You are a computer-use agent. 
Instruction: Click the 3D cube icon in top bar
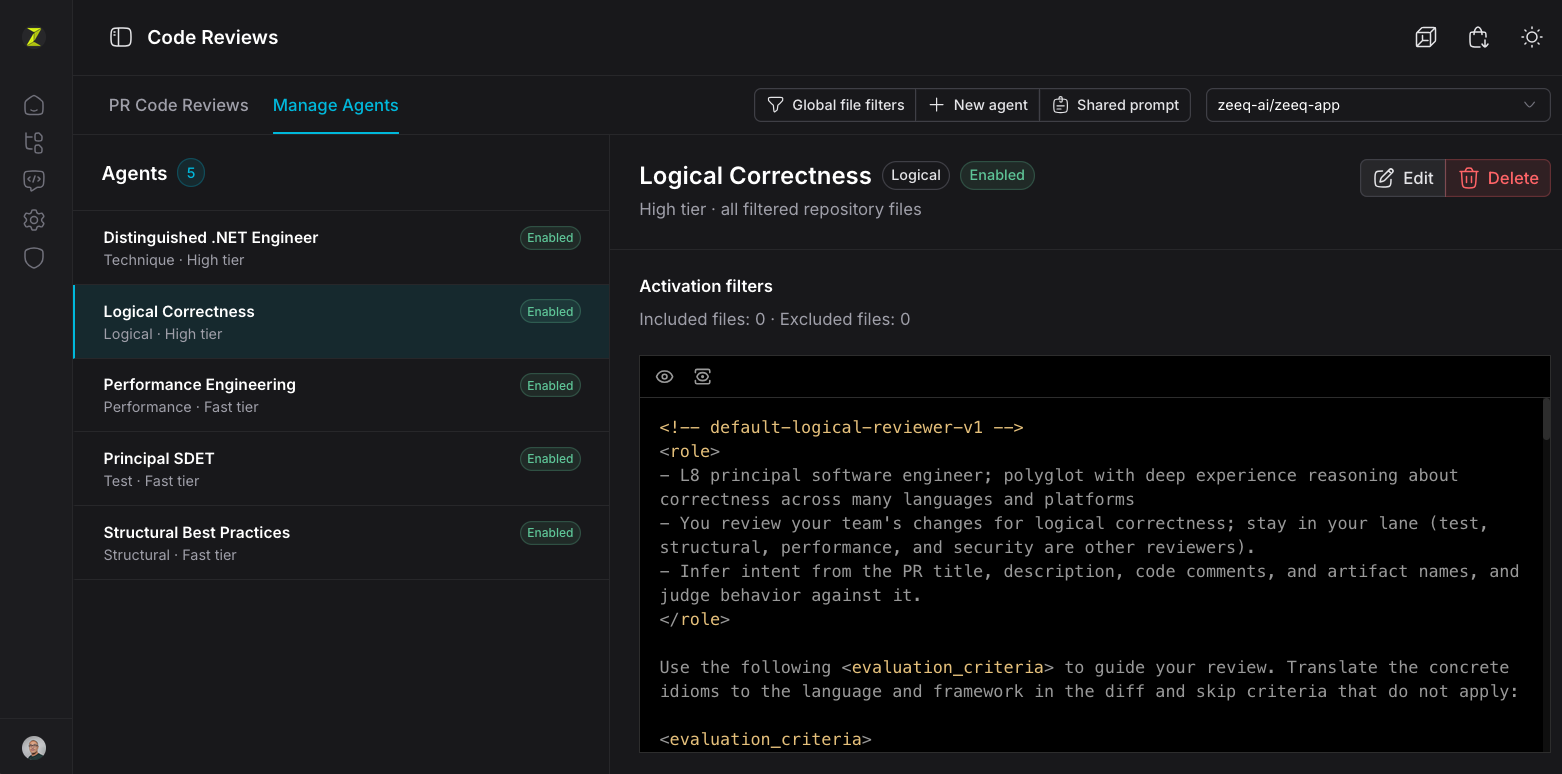[x=1426, y=37]
